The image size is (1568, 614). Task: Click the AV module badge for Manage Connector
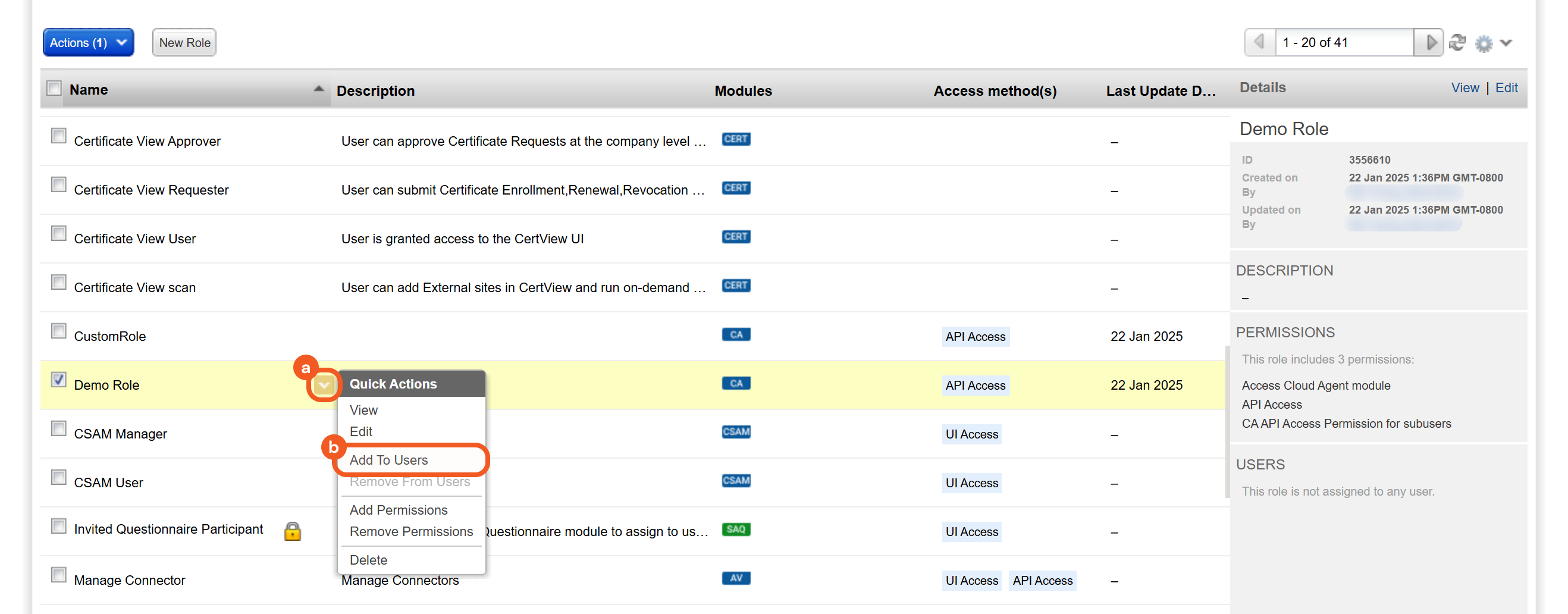point(735,578)
